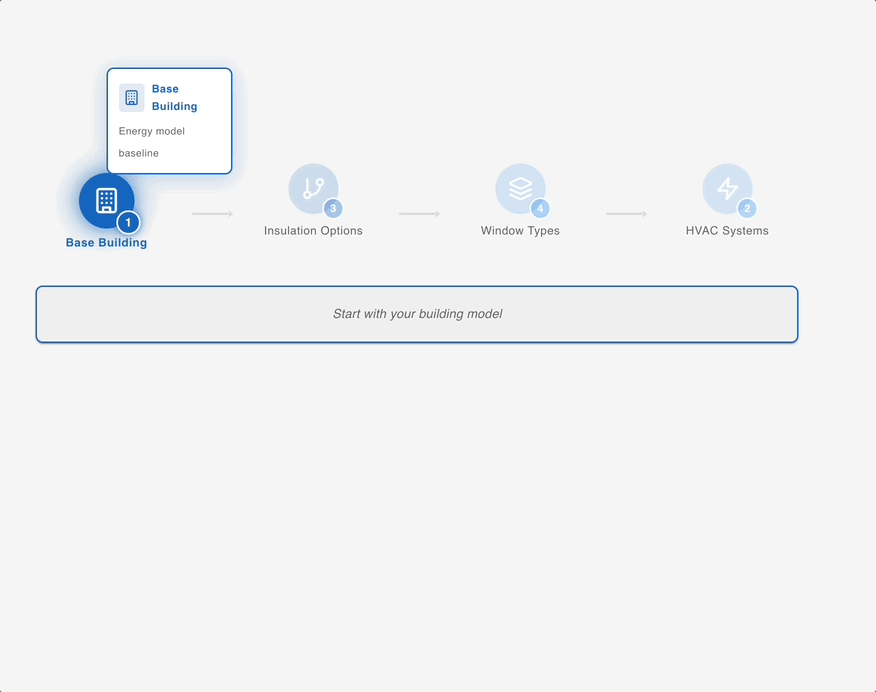Select the Window Types layers icon
The height and width of the screenshot is (692, 876).
[x=520, y=188]
